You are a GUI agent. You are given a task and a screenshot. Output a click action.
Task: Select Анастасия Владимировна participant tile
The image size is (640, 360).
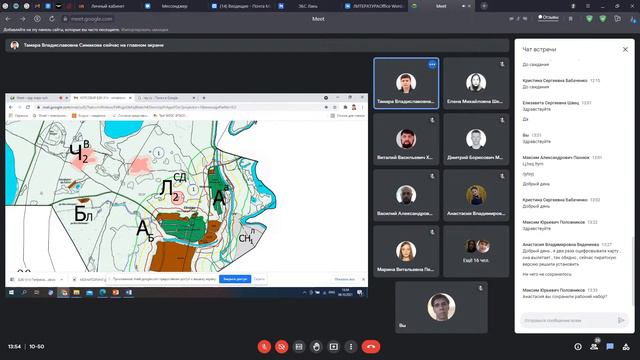tap(476, 195)
